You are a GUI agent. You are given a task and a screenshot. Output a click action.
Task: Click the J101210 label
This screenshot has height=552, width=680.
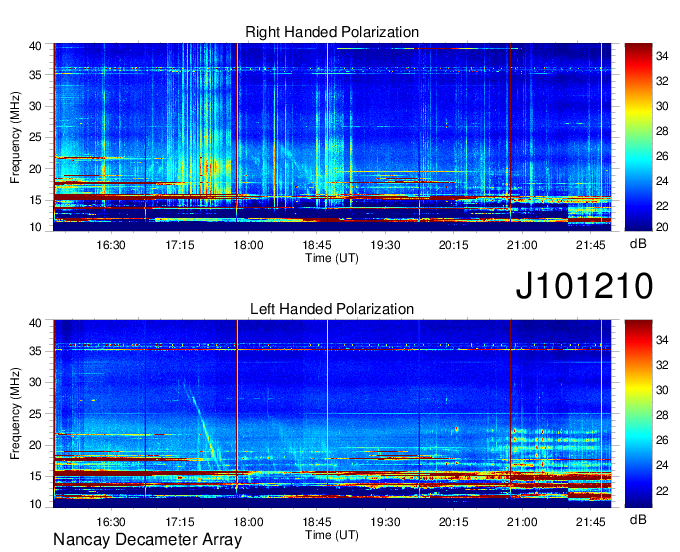click(584, 286)
